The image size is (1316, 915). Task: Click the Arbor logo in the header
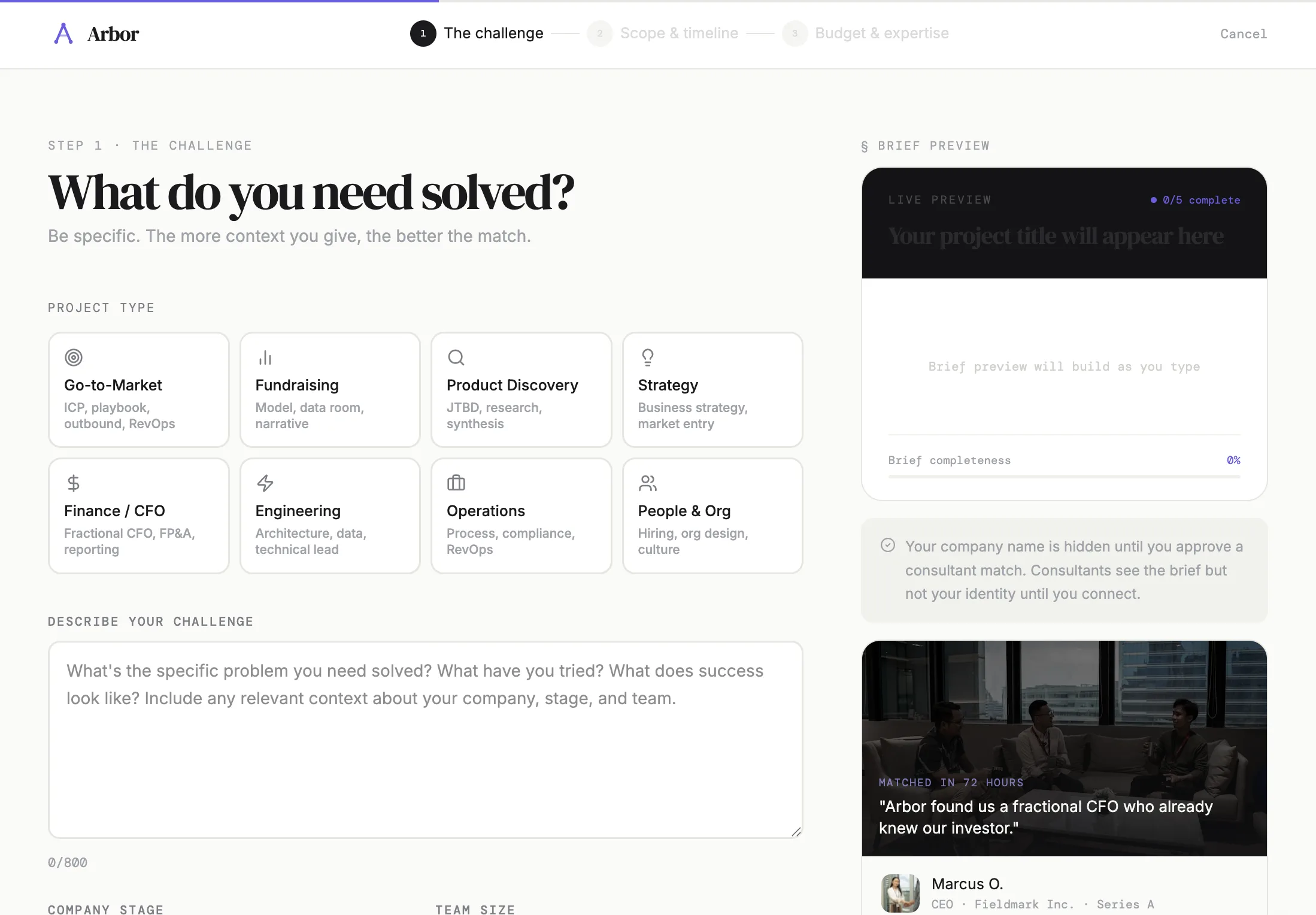pyautogui.click(x=96, y=34)
